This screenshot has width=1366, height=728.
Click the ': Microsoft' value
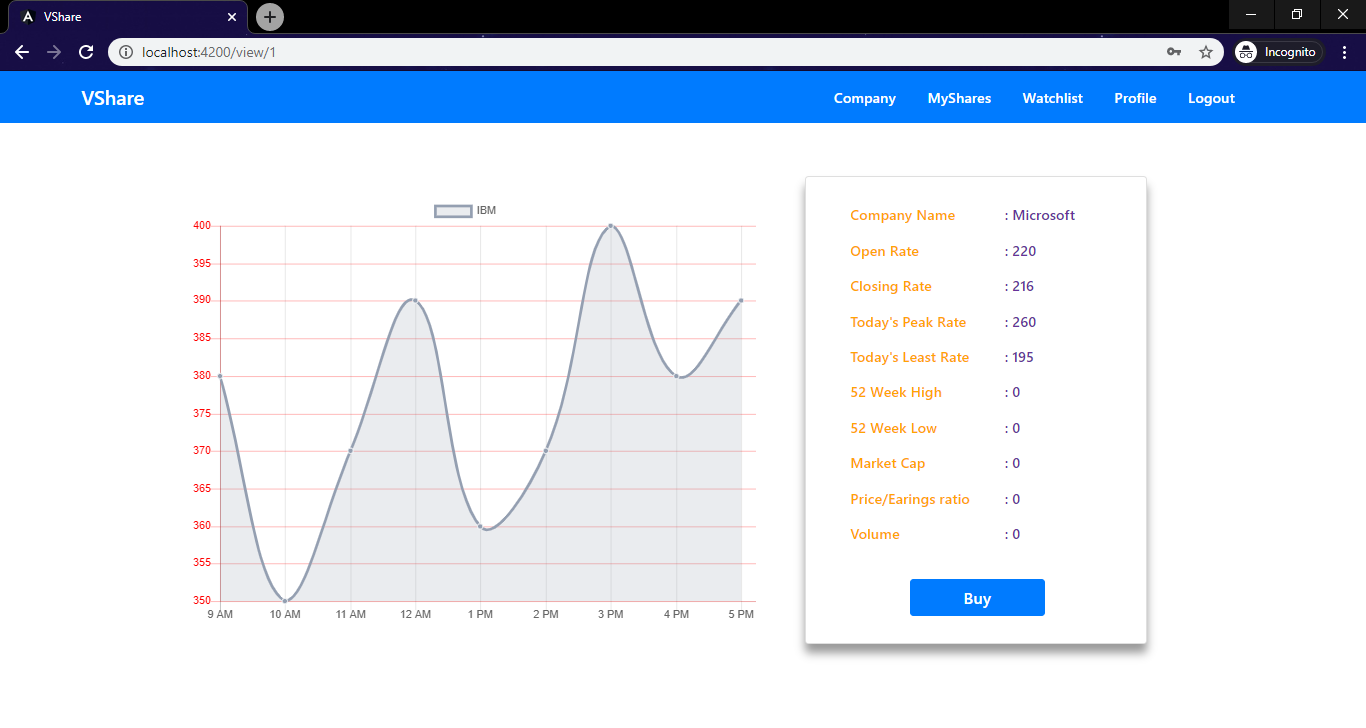pyautogui.click(x=1040, y=215)
